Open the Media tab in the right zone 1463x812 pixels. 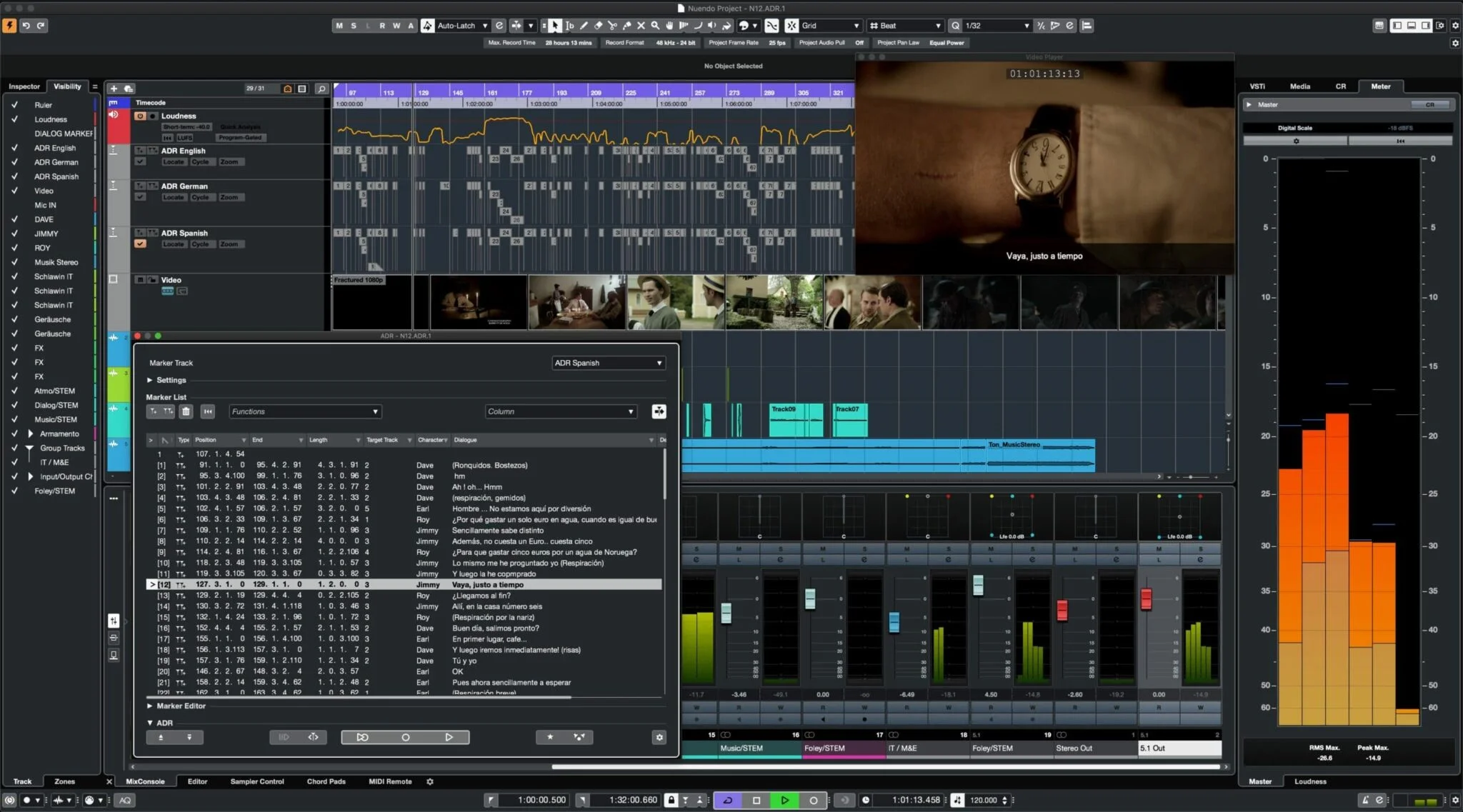click(1299, 86)
